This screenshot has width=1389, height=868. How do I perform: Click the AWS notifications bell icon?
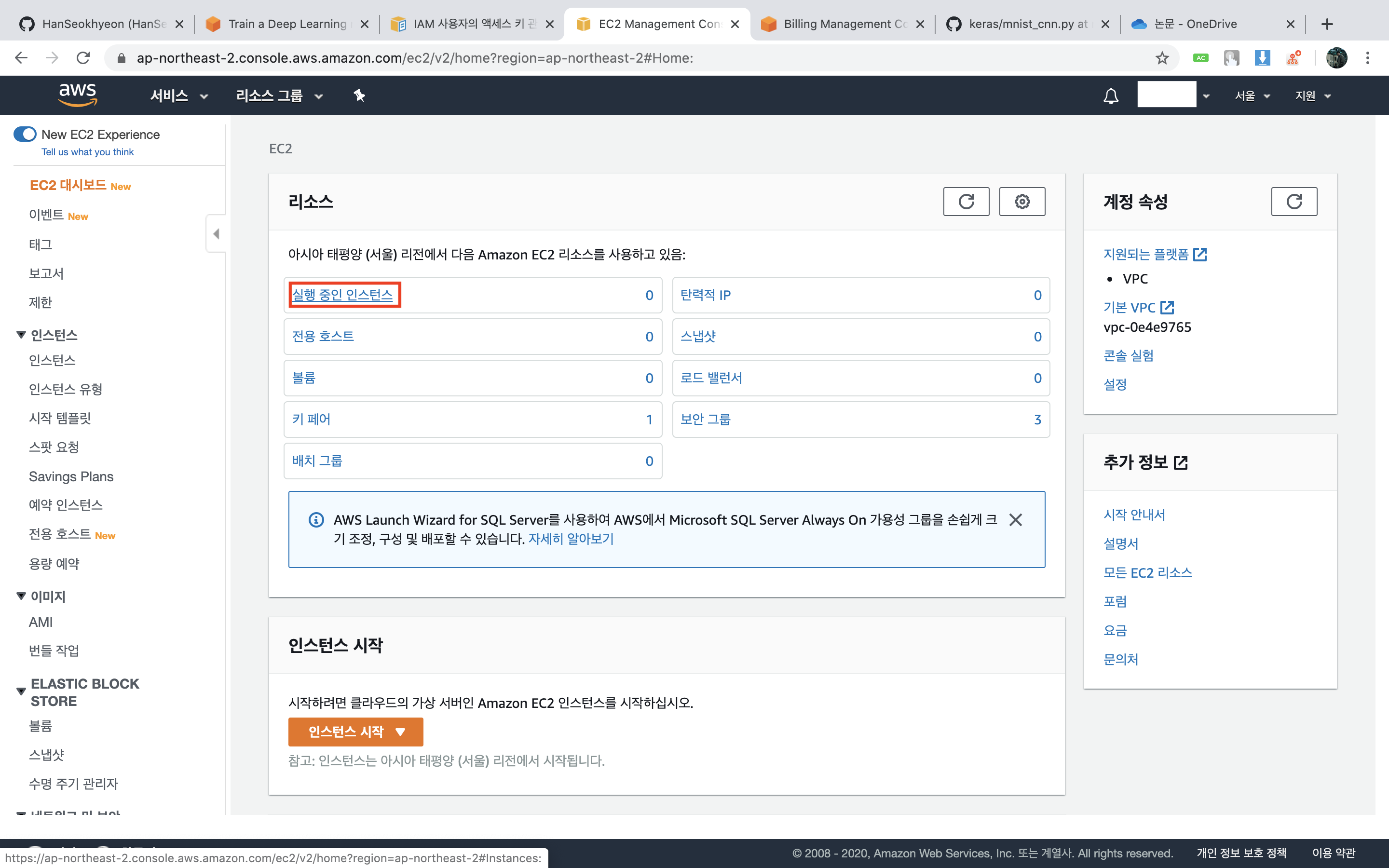pos(1111,96)
